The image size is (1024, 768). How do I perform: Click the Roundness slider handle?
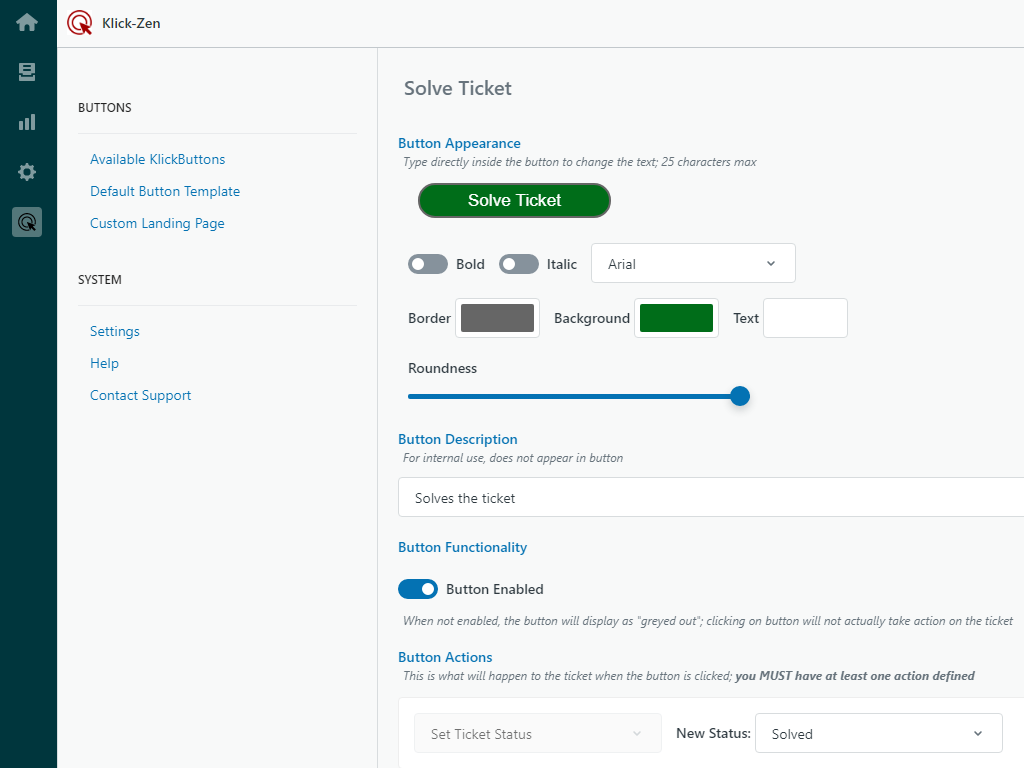click(x=740, y=396)
